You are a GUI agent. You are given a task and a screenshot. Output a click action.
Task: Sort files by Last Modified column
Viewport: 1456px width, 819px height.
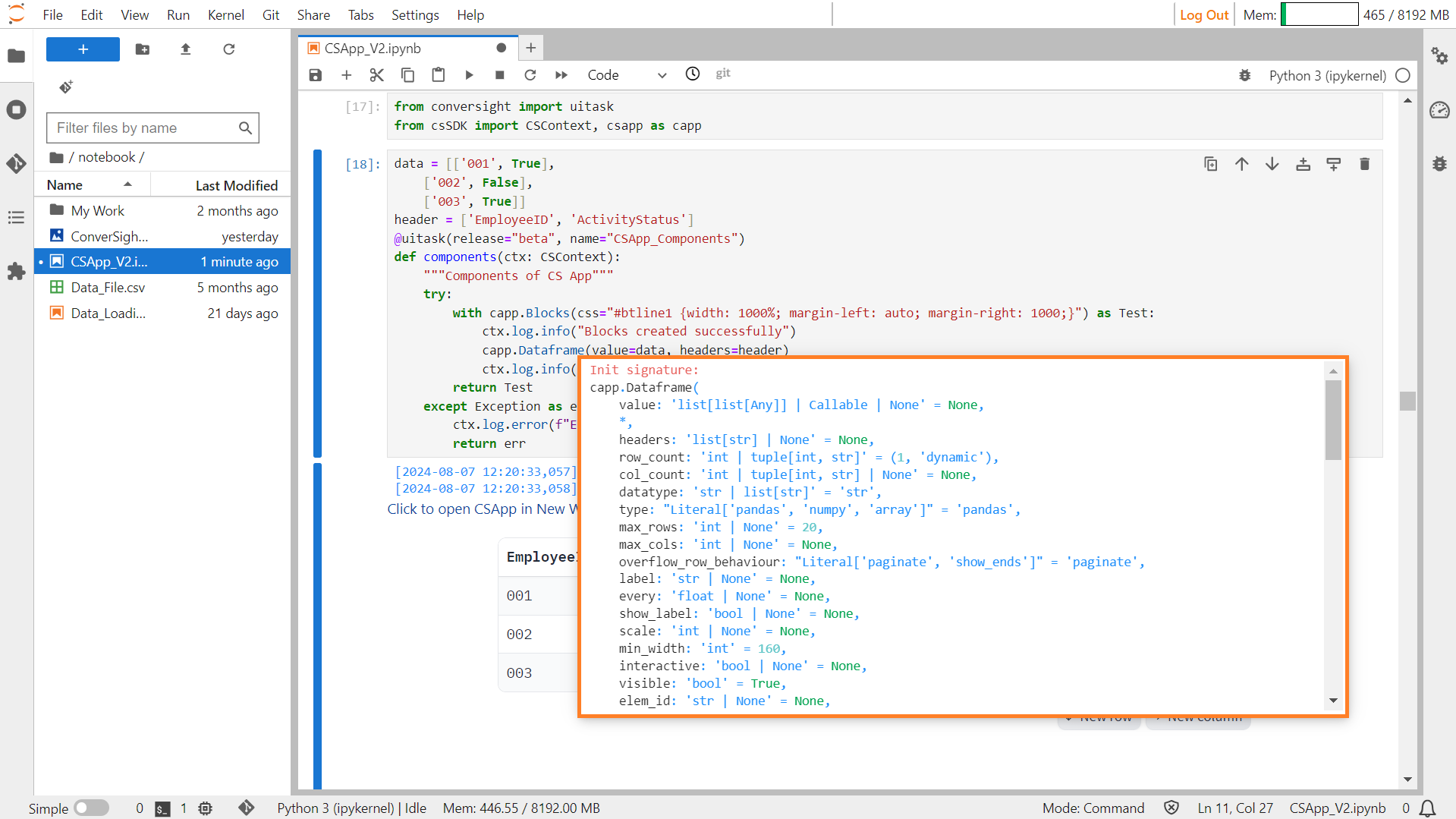[220, 185]
